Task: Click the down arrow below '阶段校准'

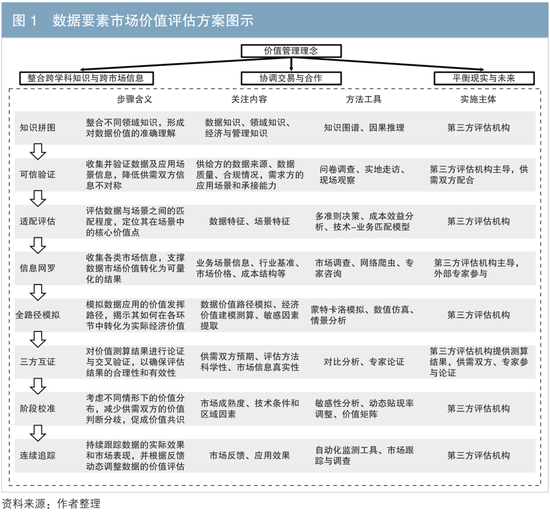Action: click(x=38, y=433)
